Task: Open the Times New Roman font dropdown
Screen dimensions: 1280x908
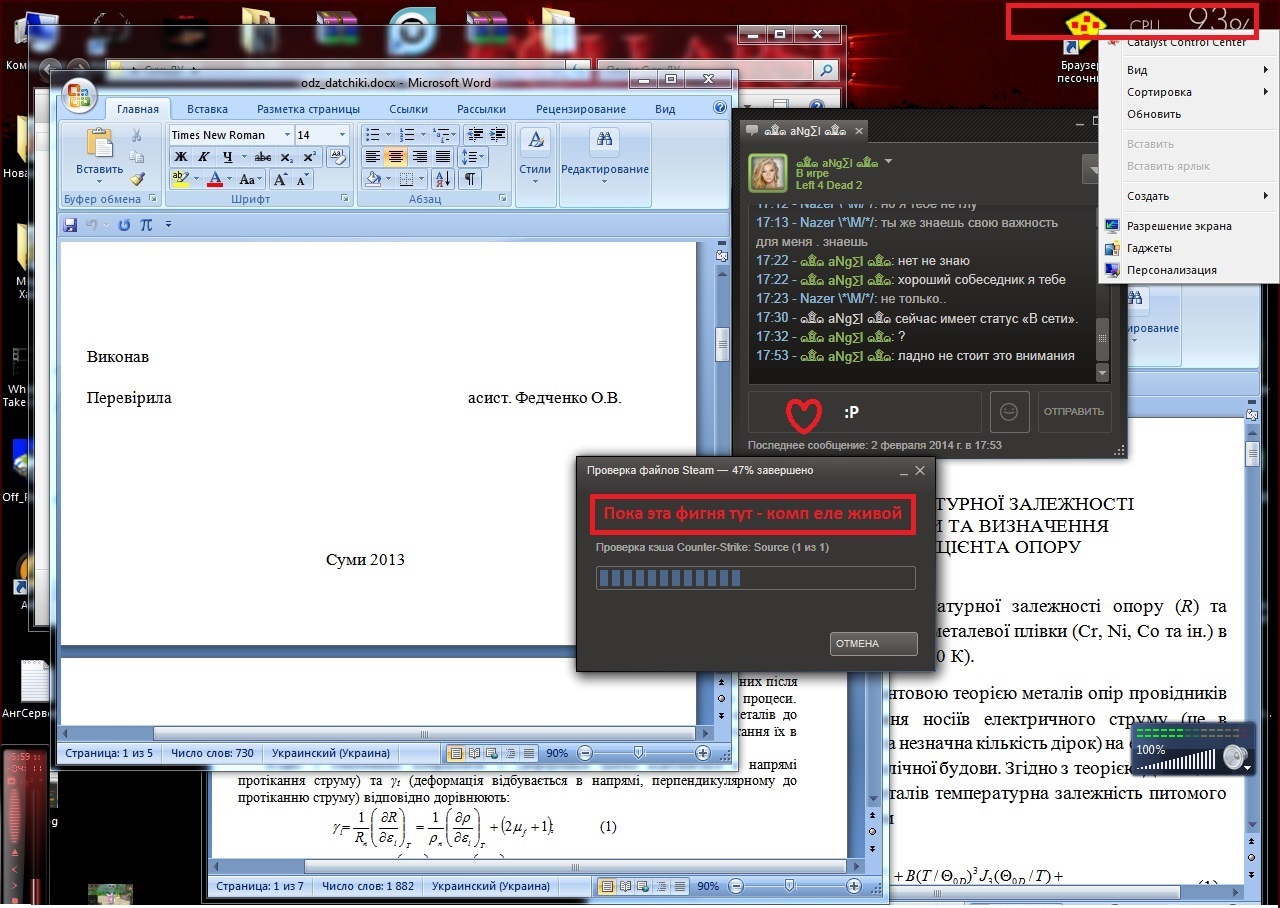Action: click(287, 135)
